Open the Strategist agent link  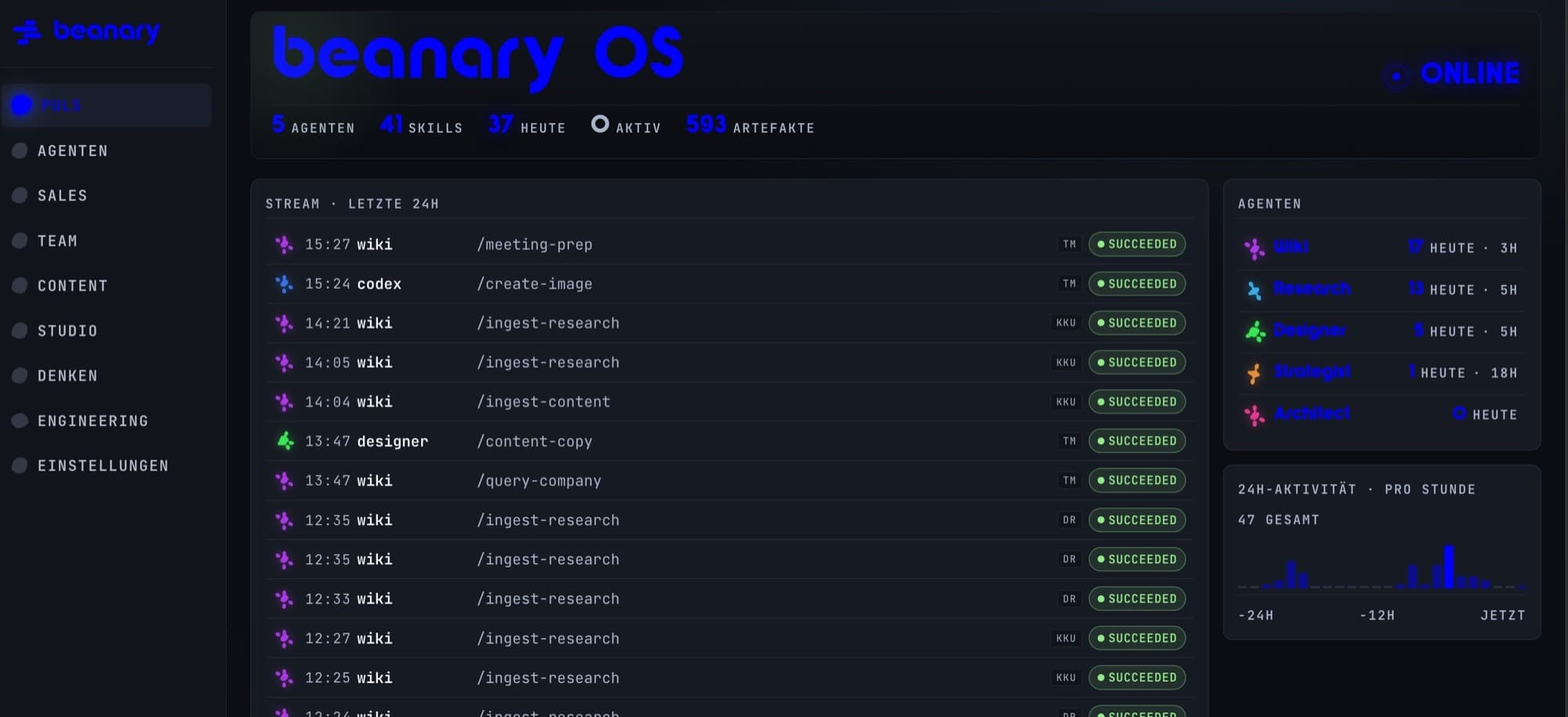pyautogui.click(x=1312, y=372)
